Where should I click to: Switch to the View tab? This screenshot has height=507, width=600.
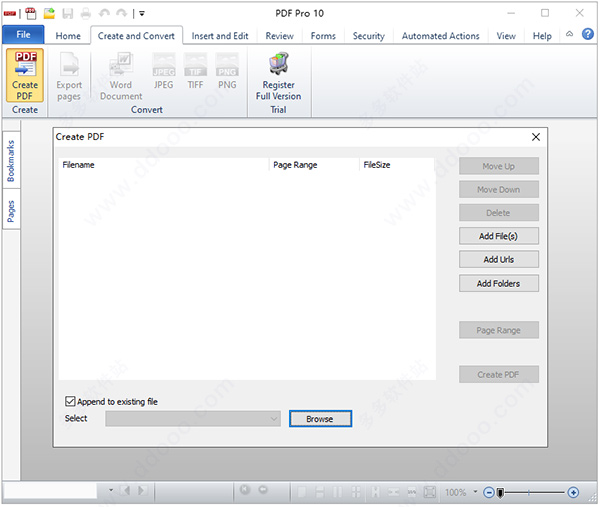(506, 36)
